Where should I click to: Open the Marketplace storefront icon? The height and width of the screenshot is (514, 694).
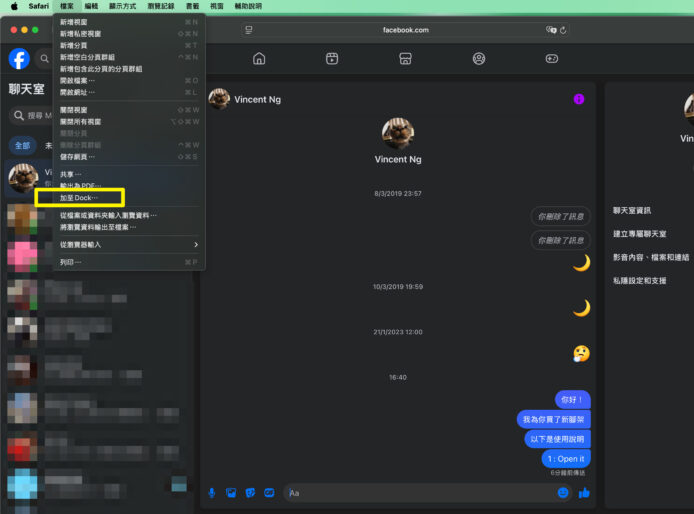[x=405, y=59]
